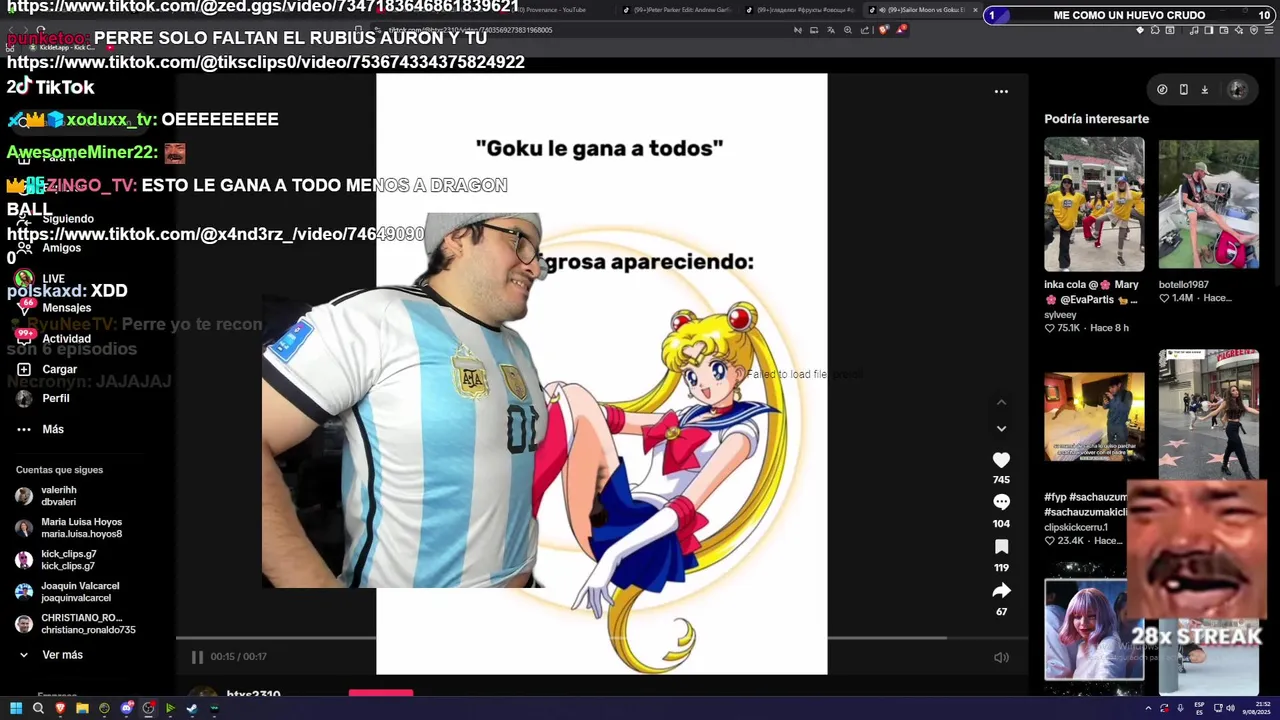Go to next video with down chevron
Image resolution: width=1280 pixels, height=720 pixels.
(x=1001, y=428)
